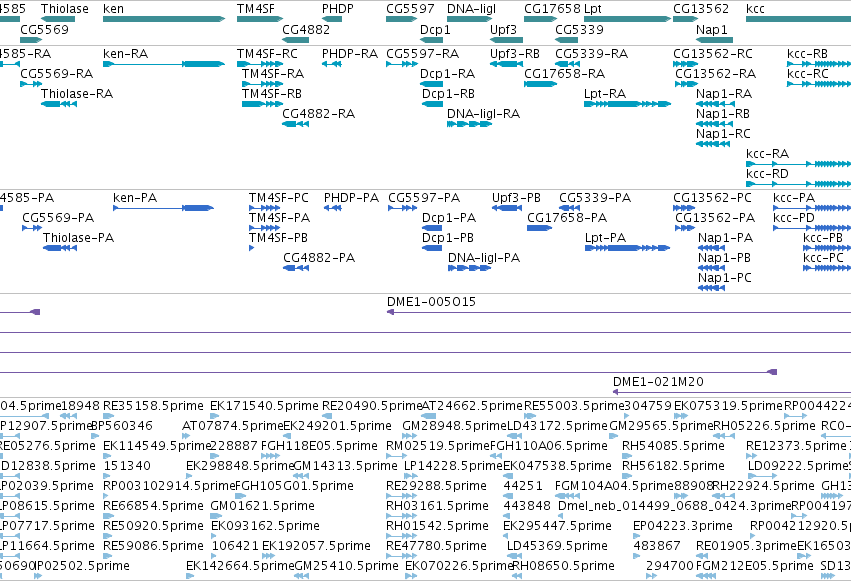
Task: Click the Upf3-RB transcript label
Action: (515, 54)
